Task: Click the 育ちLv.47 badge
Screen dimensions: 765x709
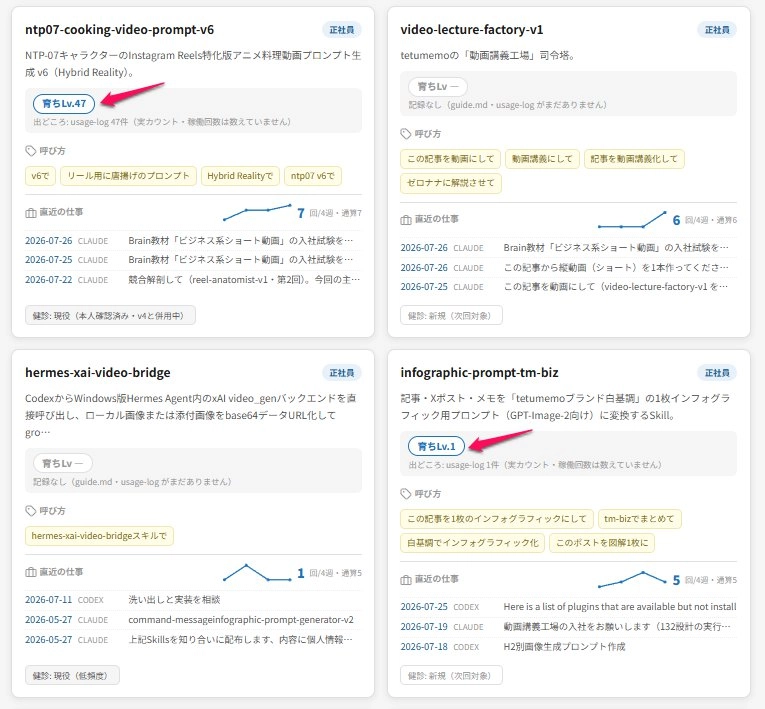Action: click(x=64, y=103)
